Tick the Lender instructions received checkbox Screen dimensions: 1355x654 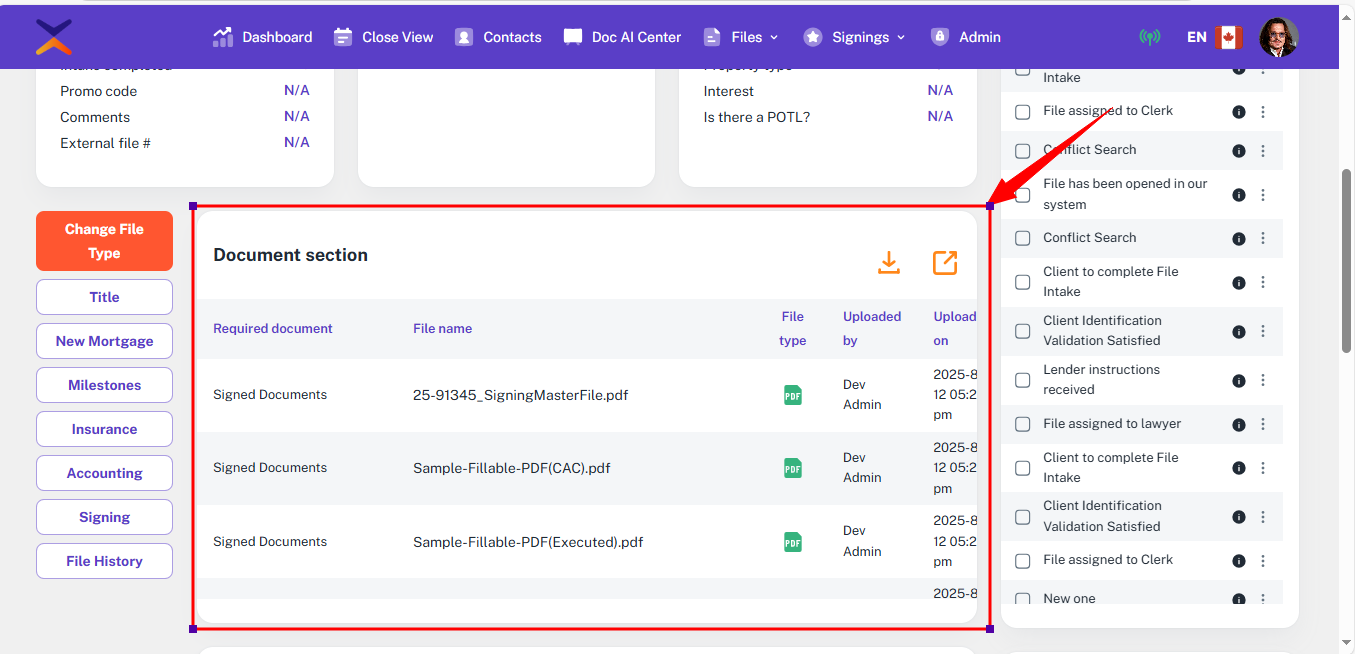click(x=1022, y=380)
